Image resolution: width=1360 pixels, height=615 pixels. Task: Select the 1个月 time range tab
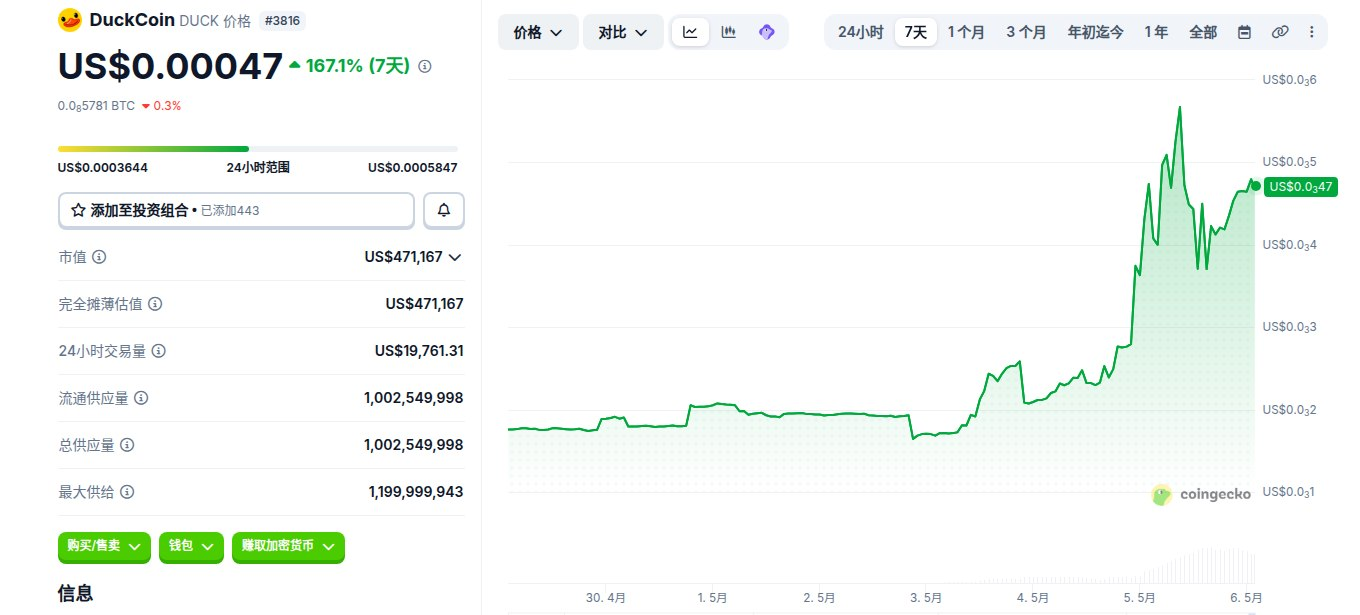(x=966, y=32)
